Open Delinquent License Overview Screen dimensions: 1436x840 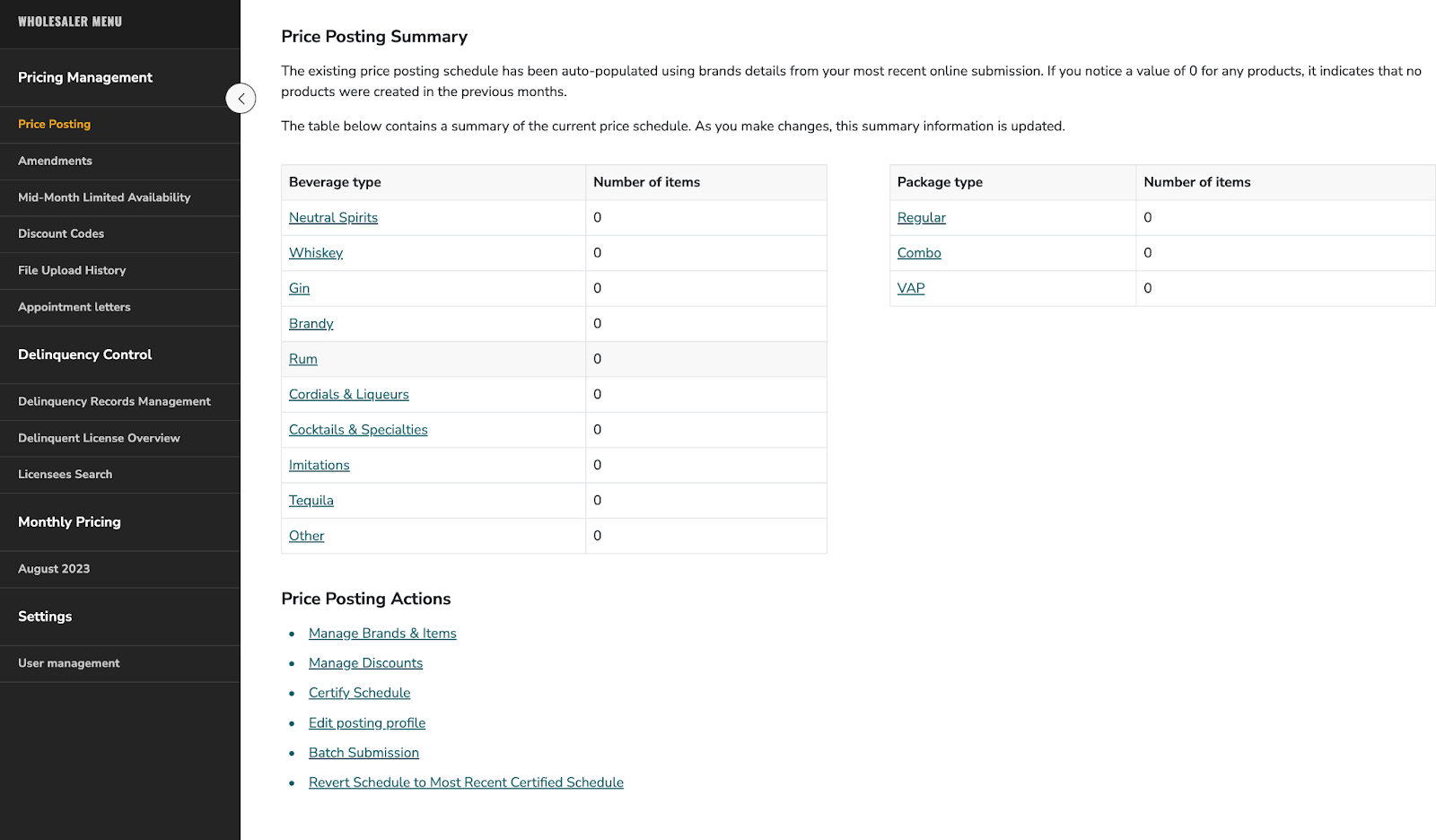(x=99, y=438)
